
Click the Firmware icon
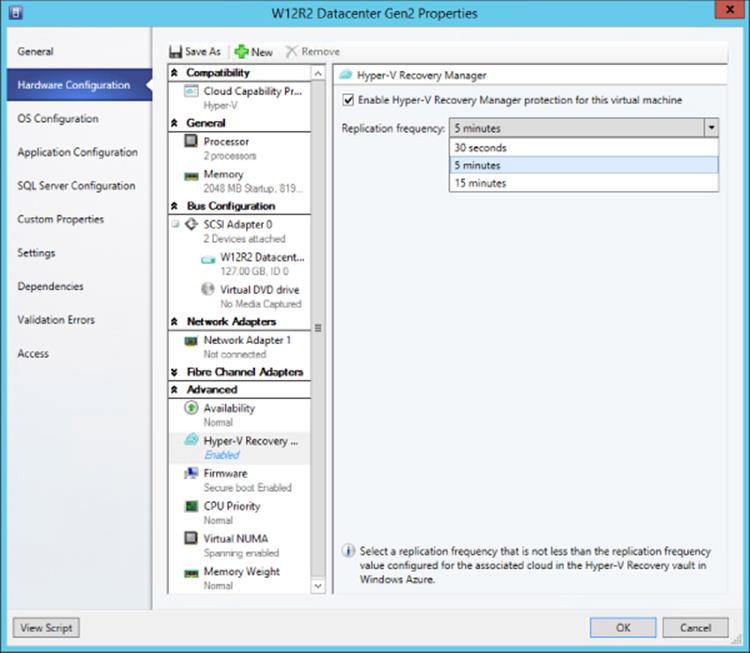pyautogui.click(x=191, y=473)
